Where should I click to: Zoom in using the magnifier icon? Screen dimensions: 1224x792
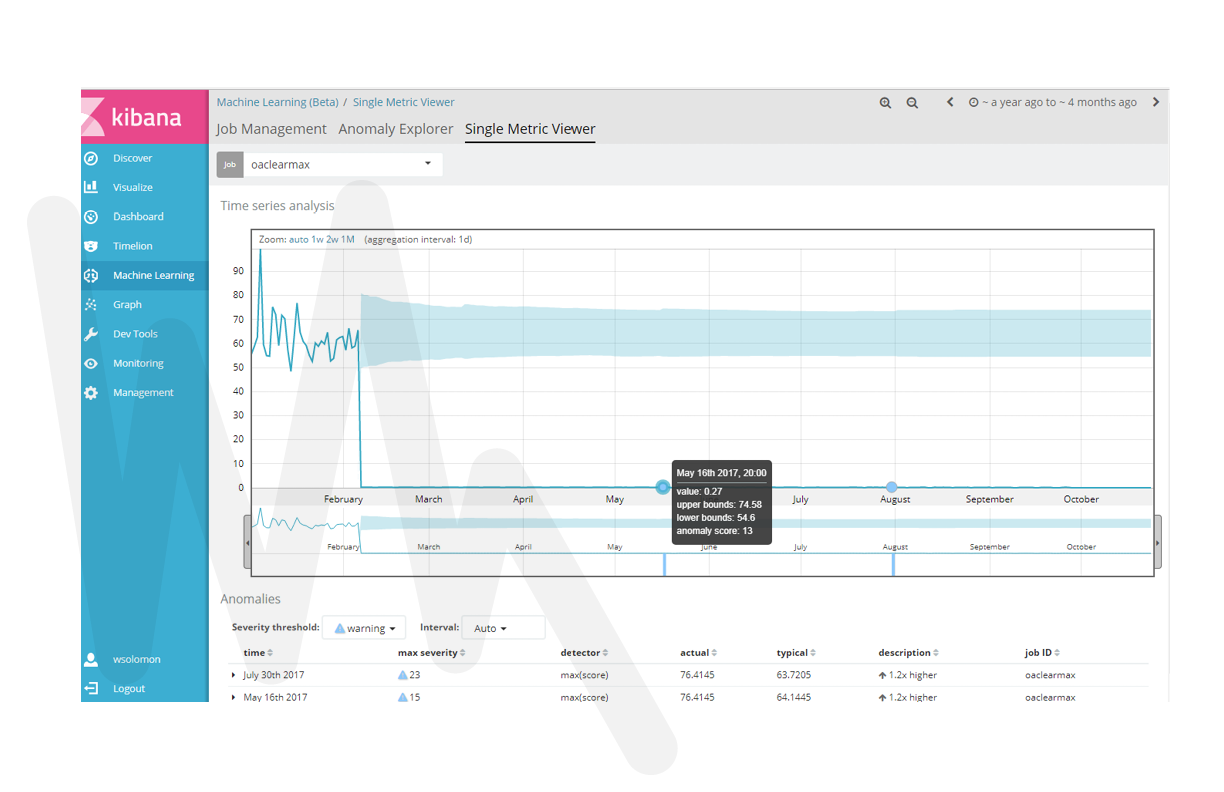pyautogui.click(x=885, y=102)
